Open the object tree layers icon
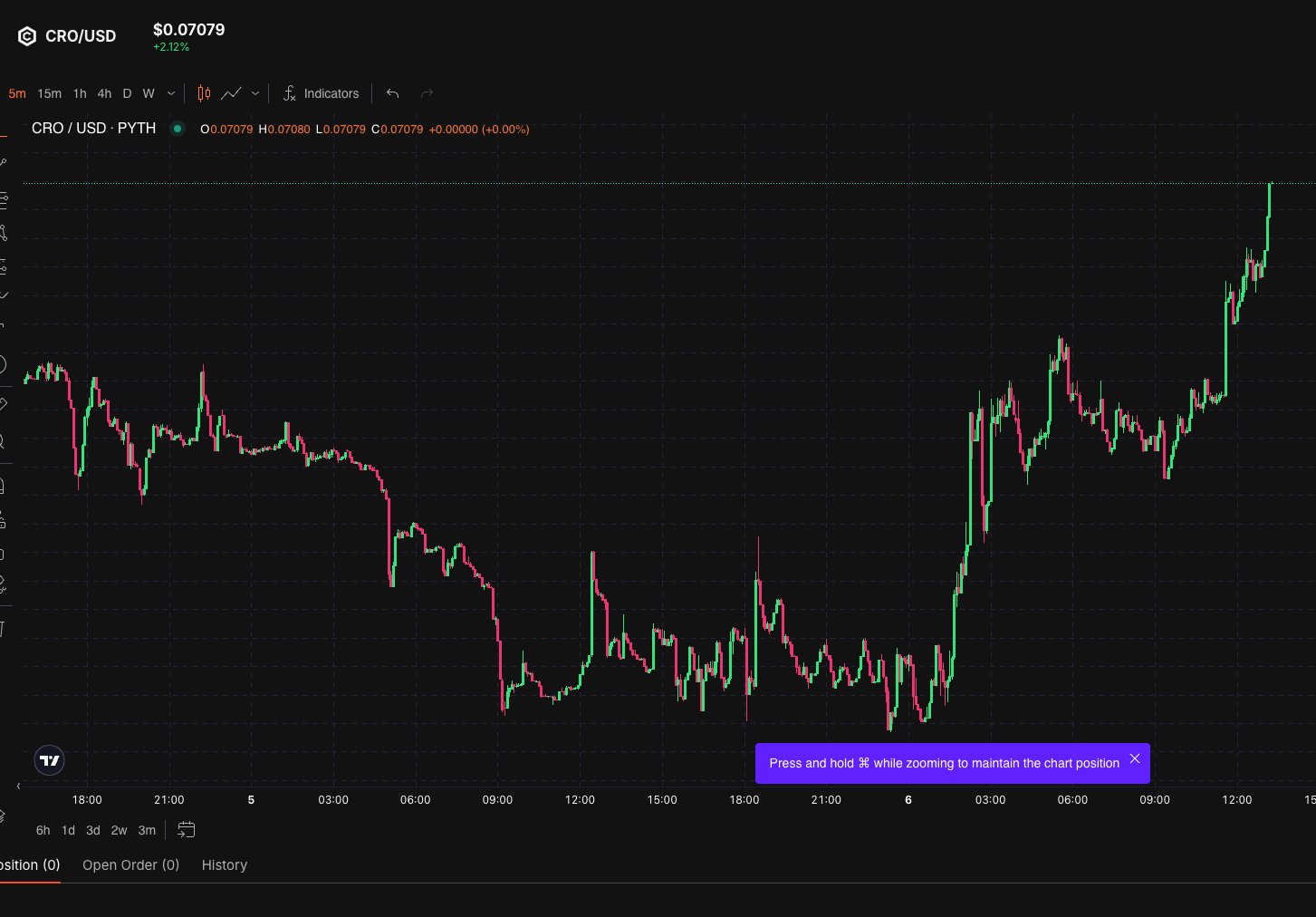The image size is (1316, 917). (2, 816)
